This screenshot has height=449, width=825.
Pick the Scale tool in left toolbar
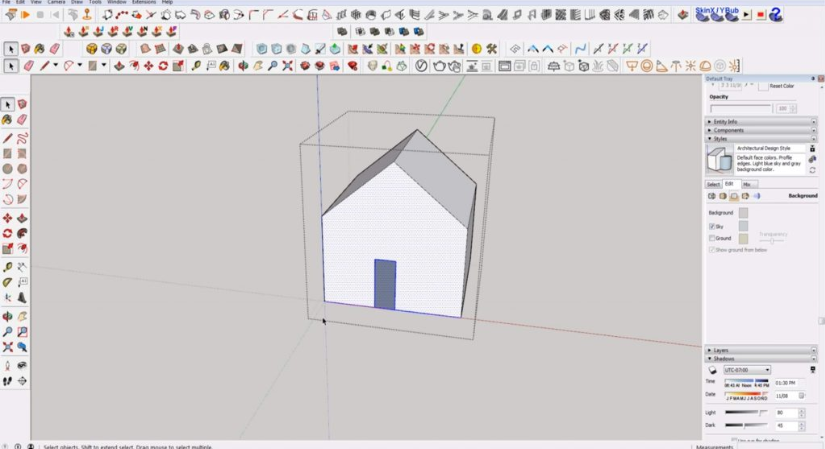[x=7, y=248]
